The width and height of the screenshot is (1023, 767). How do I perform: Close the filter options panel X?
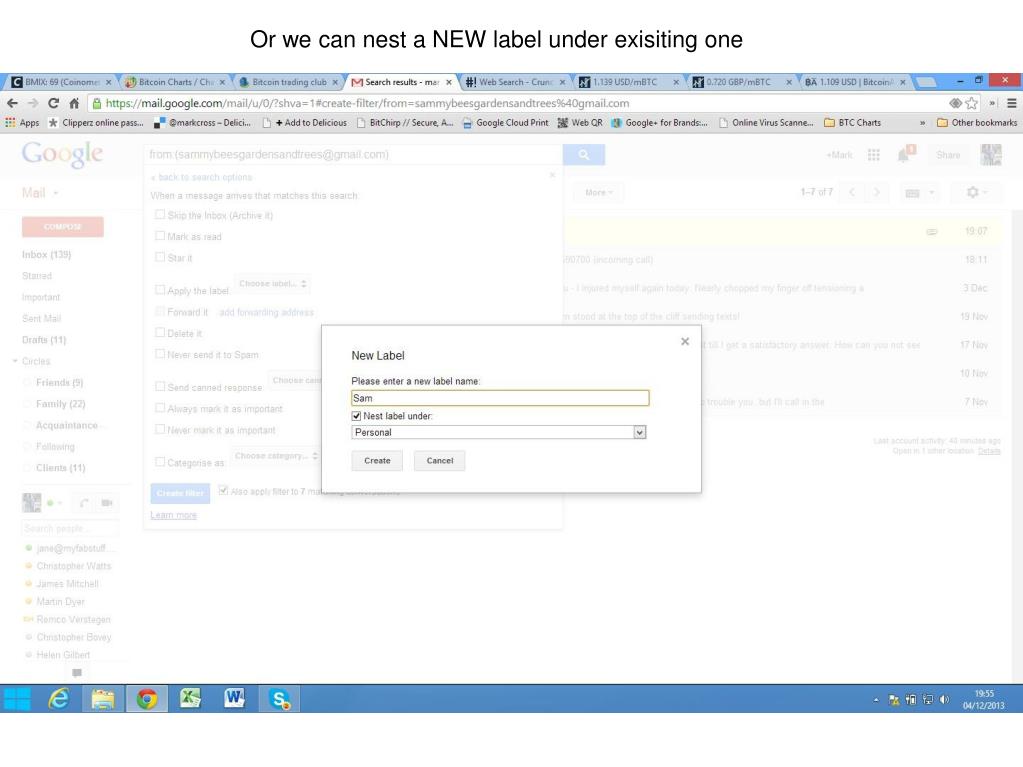tap(553, 175)
